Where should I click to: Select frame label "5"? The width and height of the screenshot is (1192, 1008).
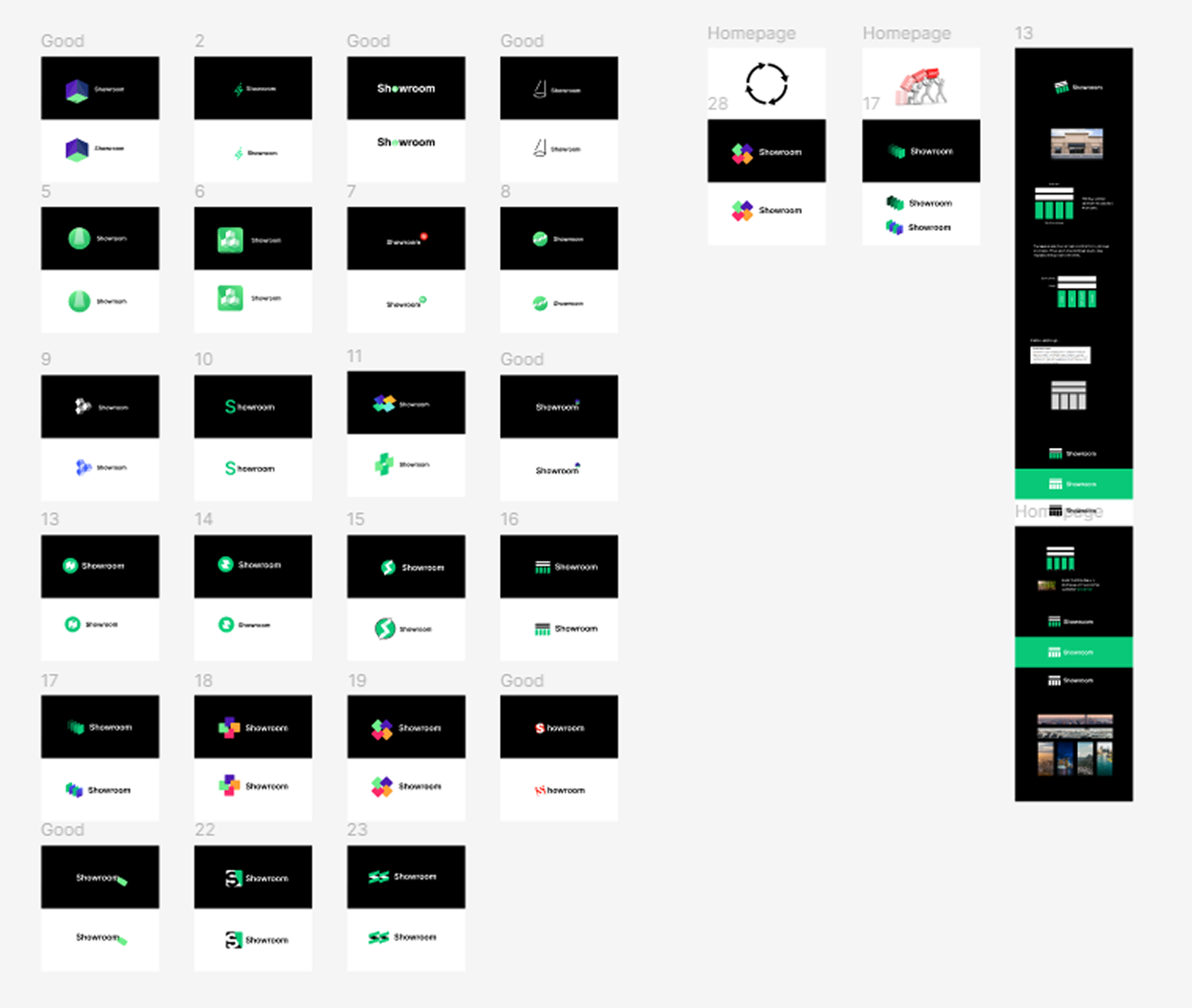pos(46,191)
